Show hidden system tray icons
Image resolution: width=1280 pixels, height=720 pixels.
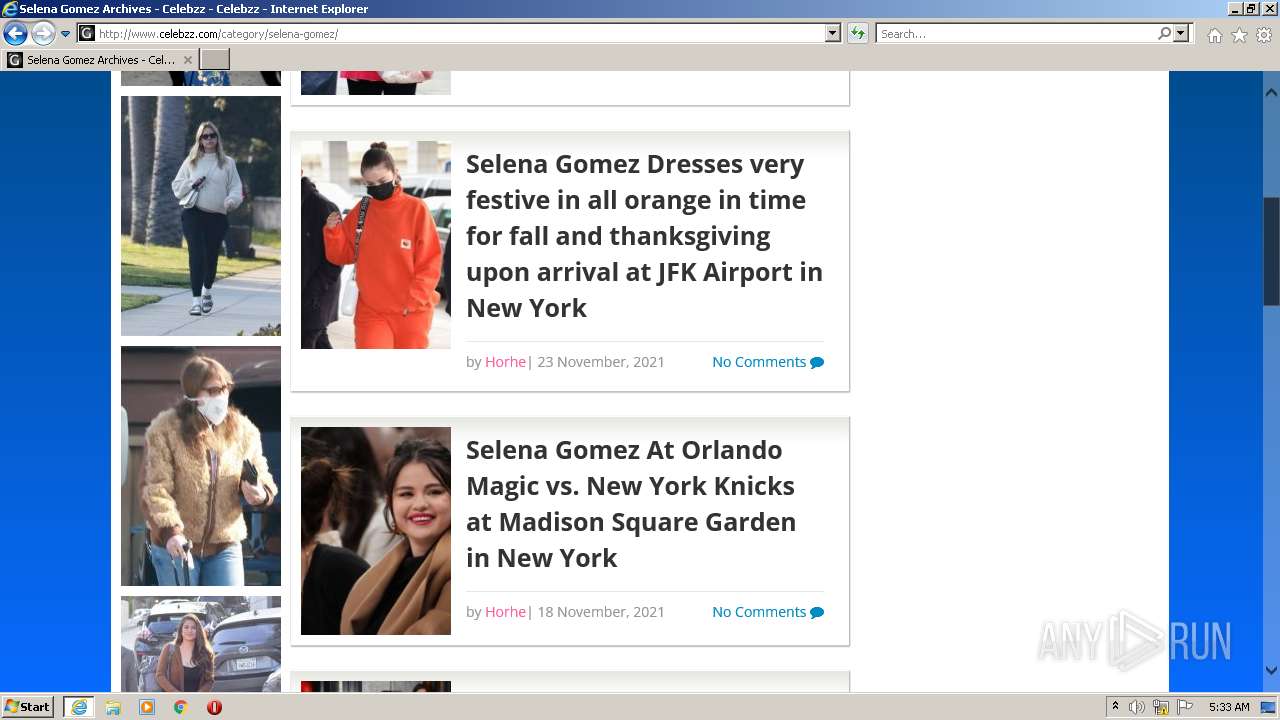point(1116,707)
